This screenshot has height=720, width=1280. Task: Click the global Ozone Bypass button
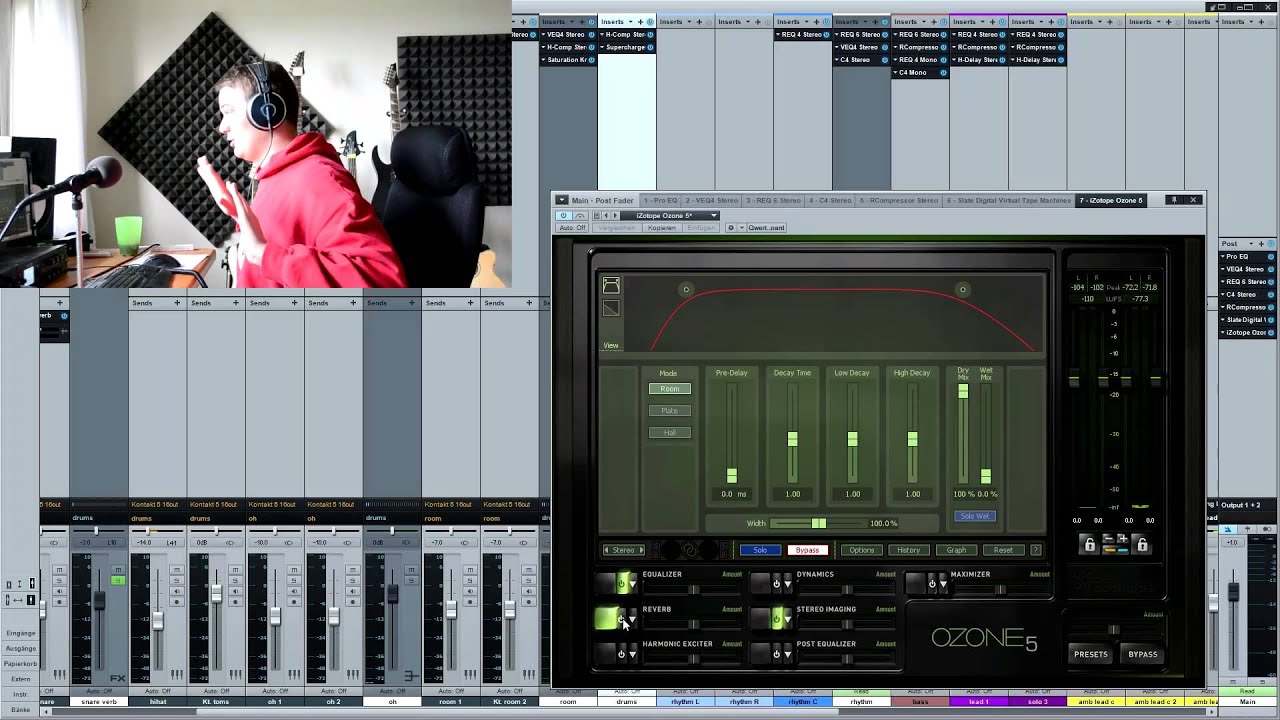point(1142,654)
